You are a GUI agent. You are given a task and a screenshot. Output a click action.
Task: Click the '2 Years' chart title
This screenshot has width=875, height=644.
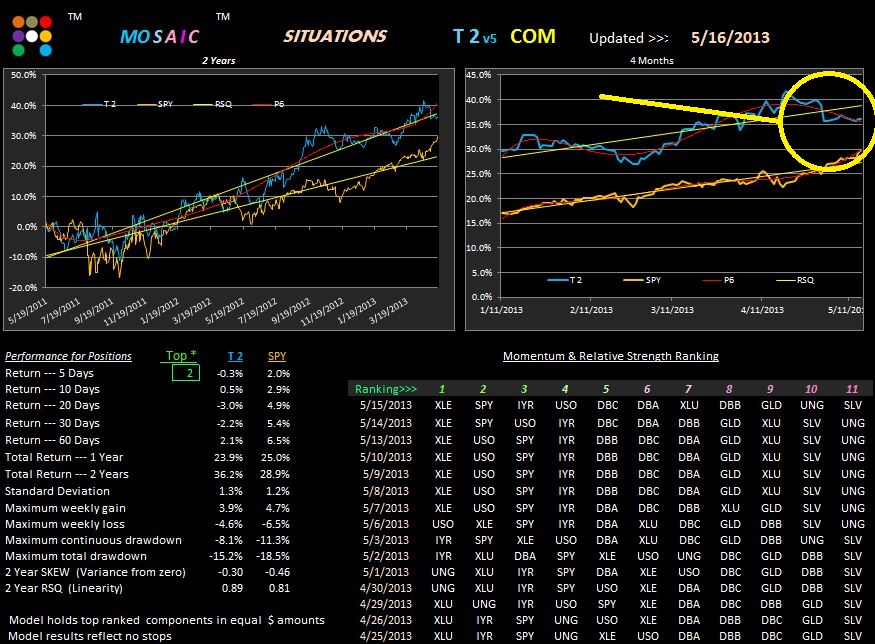[218, 60]
